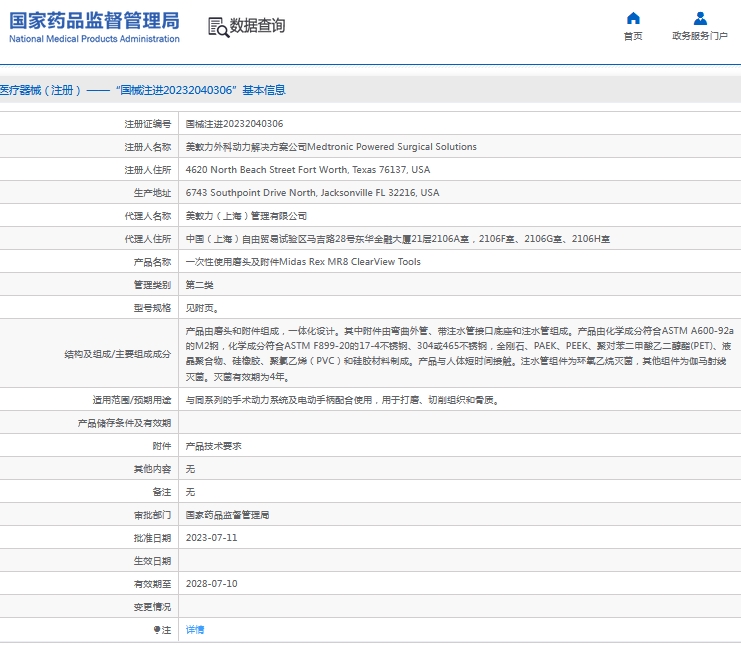
Task: Click the 有效期至 row label
Action: pyautogui.click(x=152, y=584)
